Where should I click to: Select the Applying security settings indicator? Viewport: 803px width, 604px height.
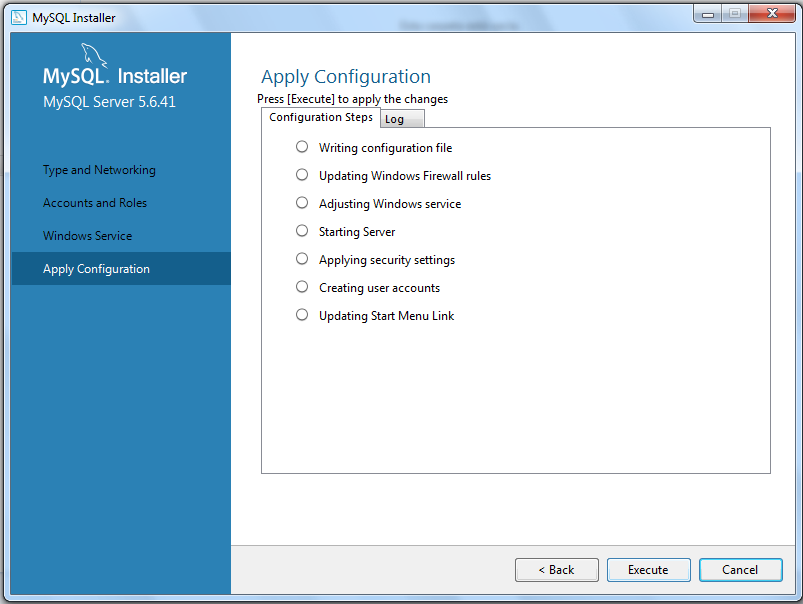coord(302,259)
